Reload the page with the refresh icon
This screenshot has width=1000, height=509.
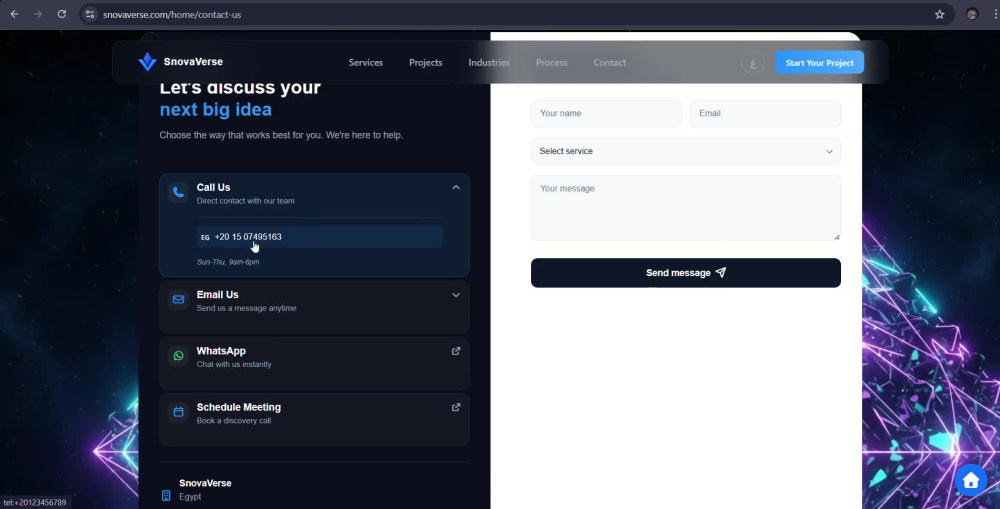(x=62, y=14)
